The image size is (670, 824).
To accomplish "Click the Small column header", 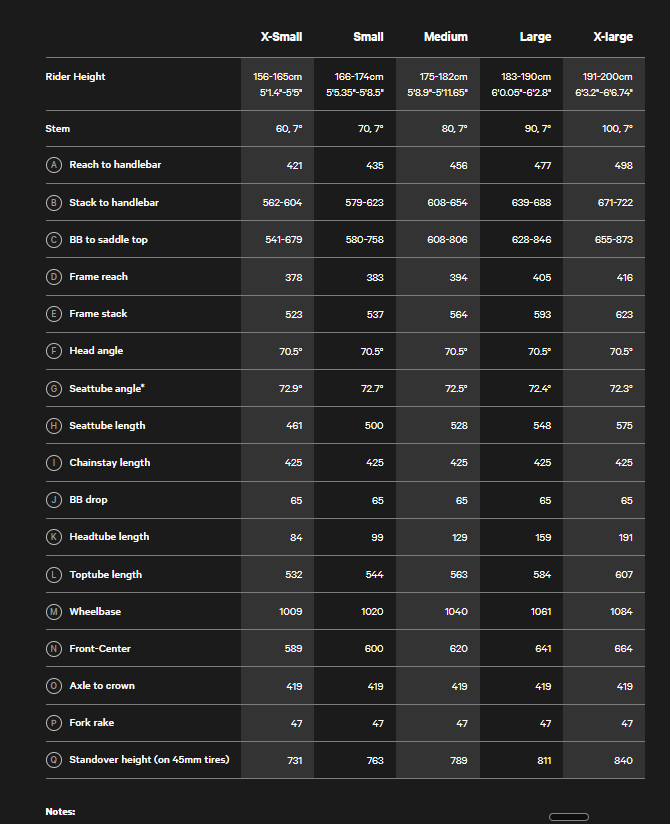I will (x=368, y=37).
